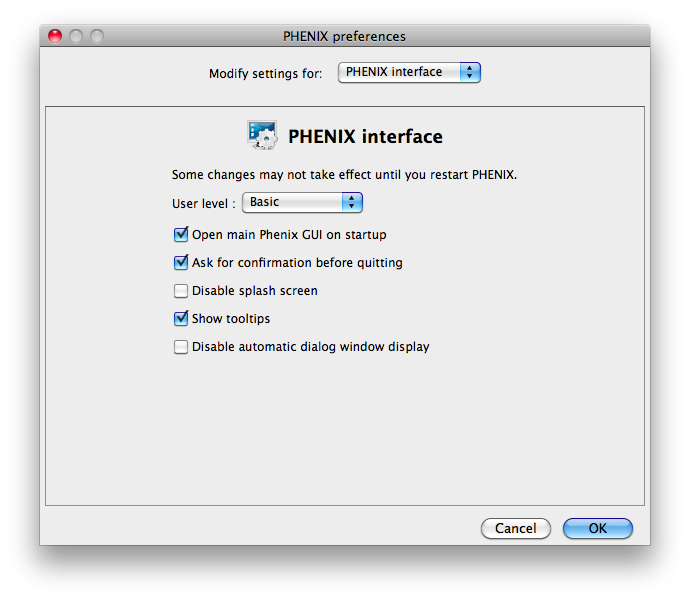Uncheck Open main Phenix GUI on startup
Screen dimensions: 690x600
click(x=181, y=235)
